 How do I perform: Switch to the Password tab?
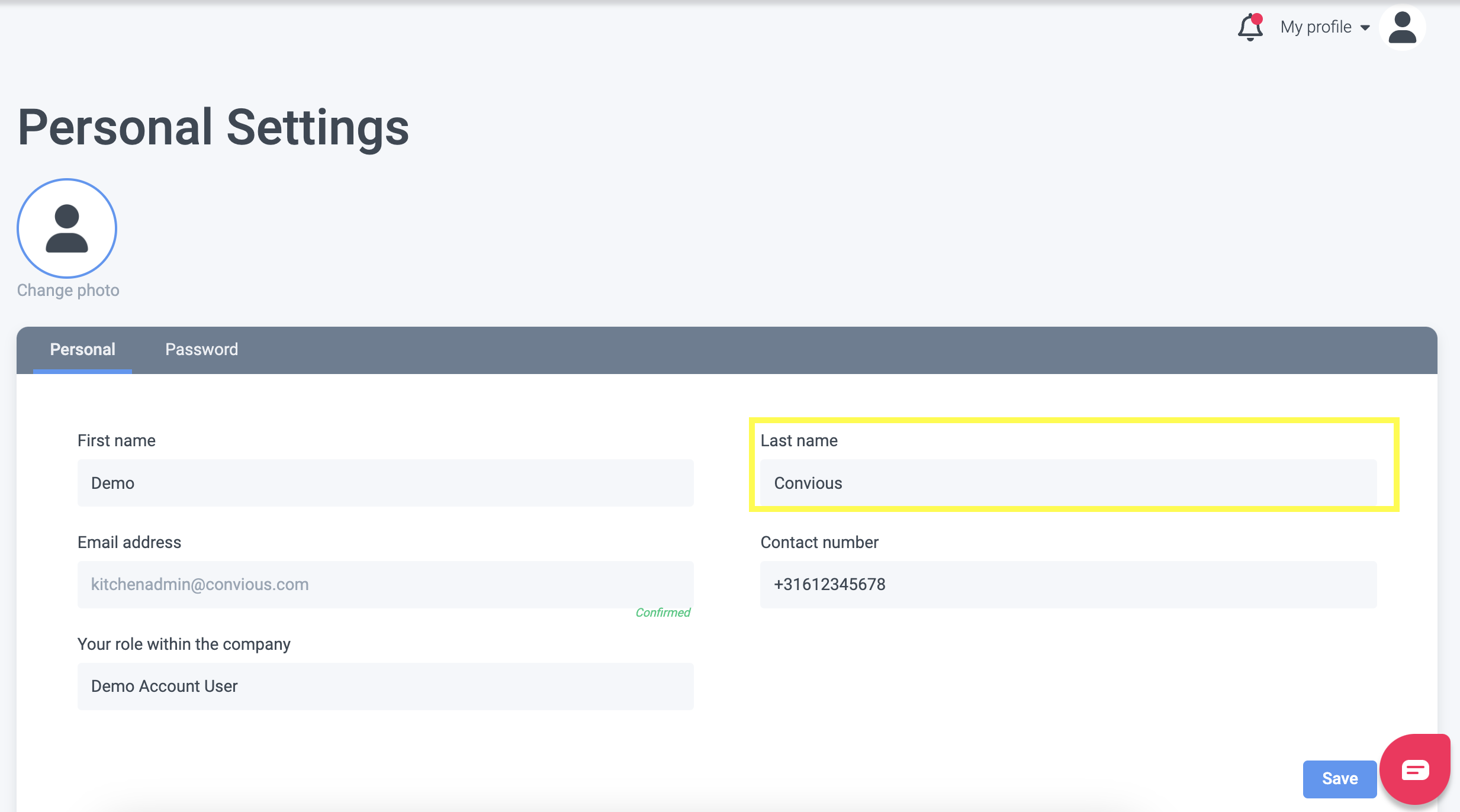[x=201, y=349]
